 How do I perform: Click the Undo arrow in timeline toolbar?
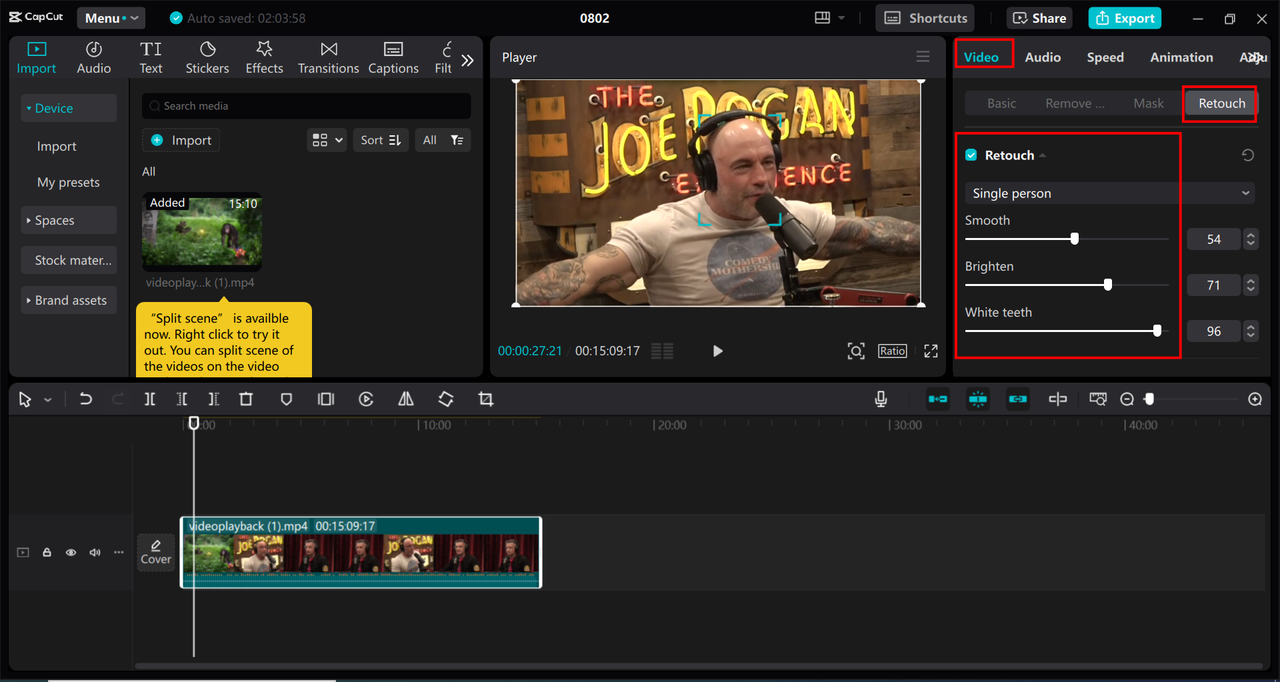(86, 399)
